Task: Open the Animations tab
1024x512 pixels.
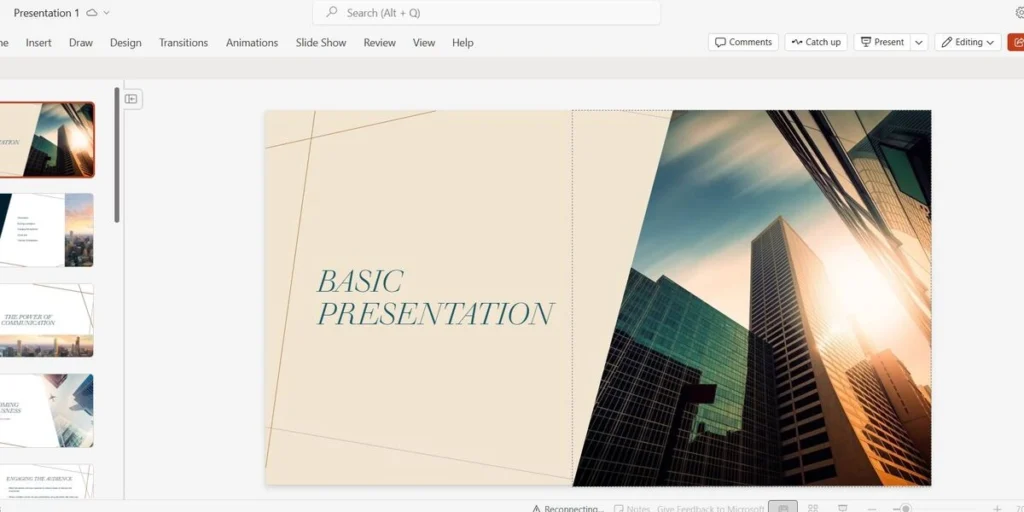Action: pyautogui.click(x=252, y=42)
